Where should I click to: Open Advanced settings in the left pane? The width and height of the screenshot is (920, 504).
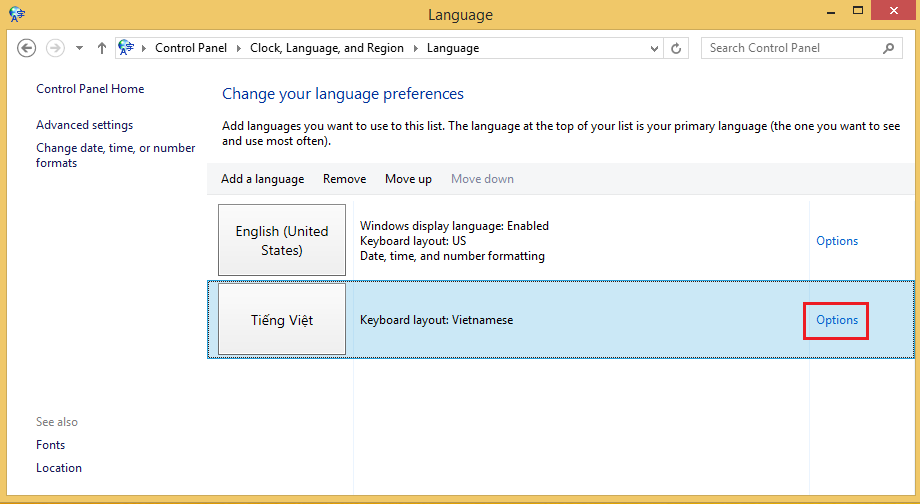(84, 125)
